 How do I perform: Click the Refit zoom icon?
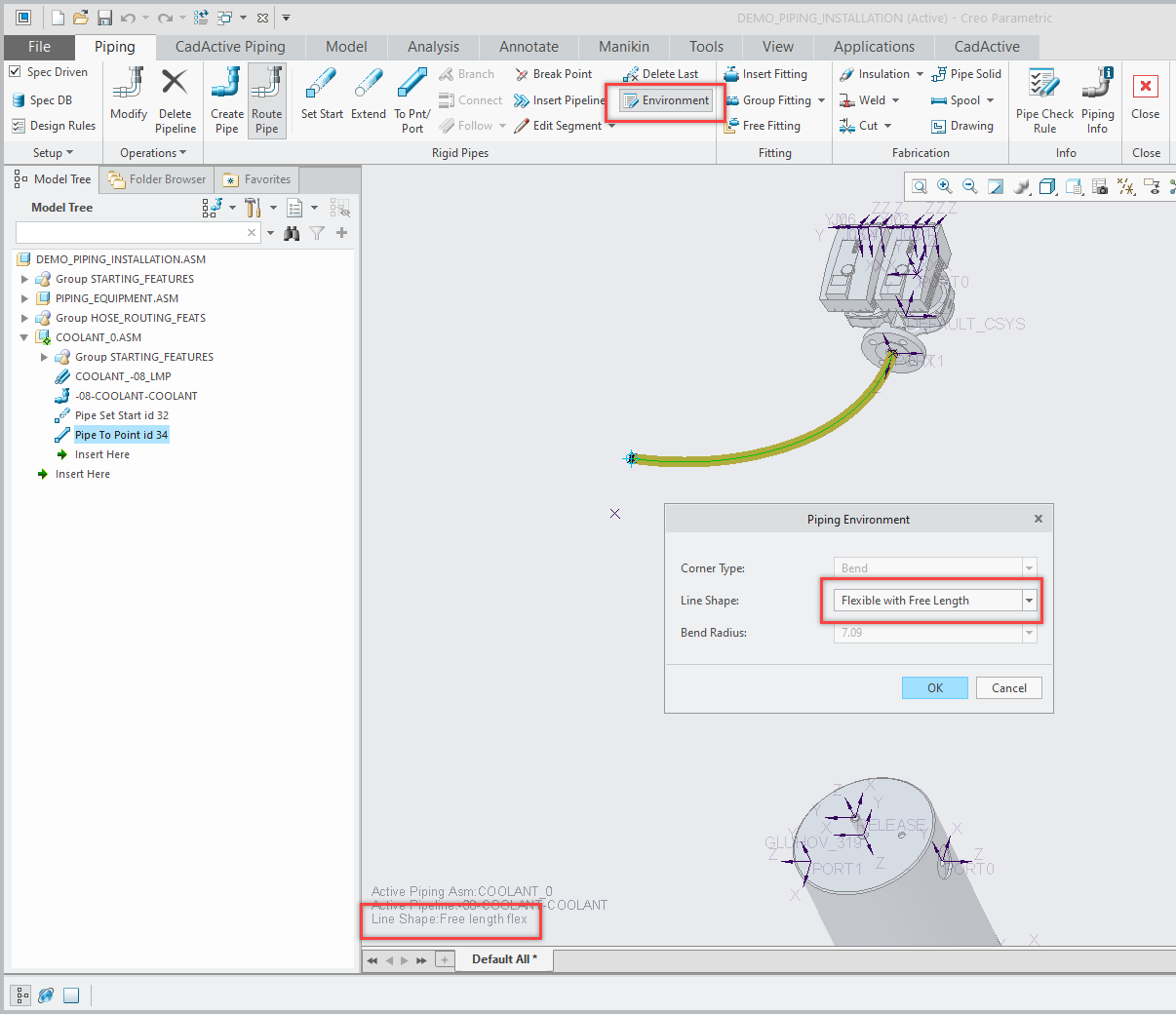pos(920,187)
